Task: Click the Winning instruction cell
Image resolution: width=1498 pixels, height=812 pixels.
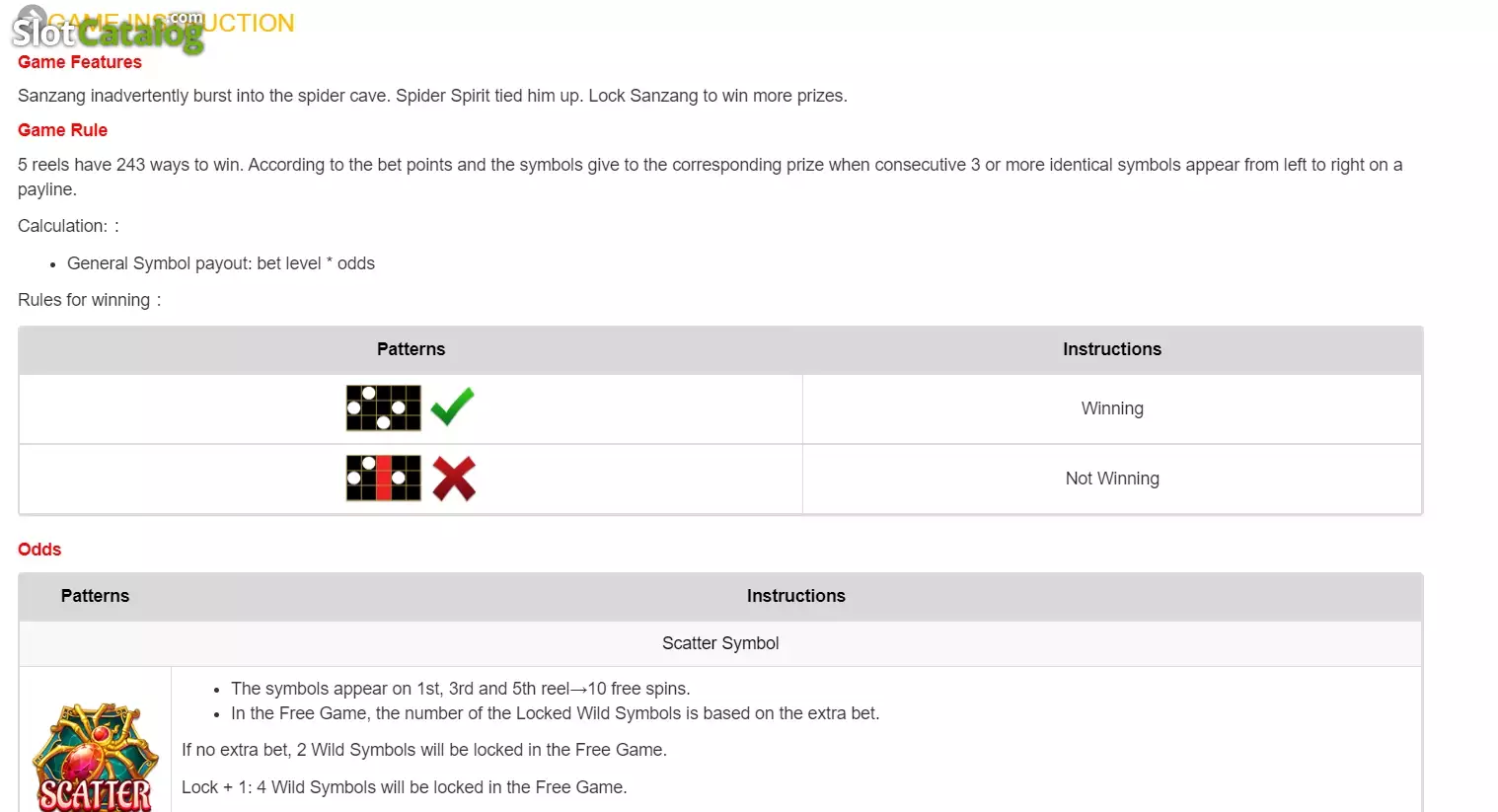Action: (x=1112, y=408)
